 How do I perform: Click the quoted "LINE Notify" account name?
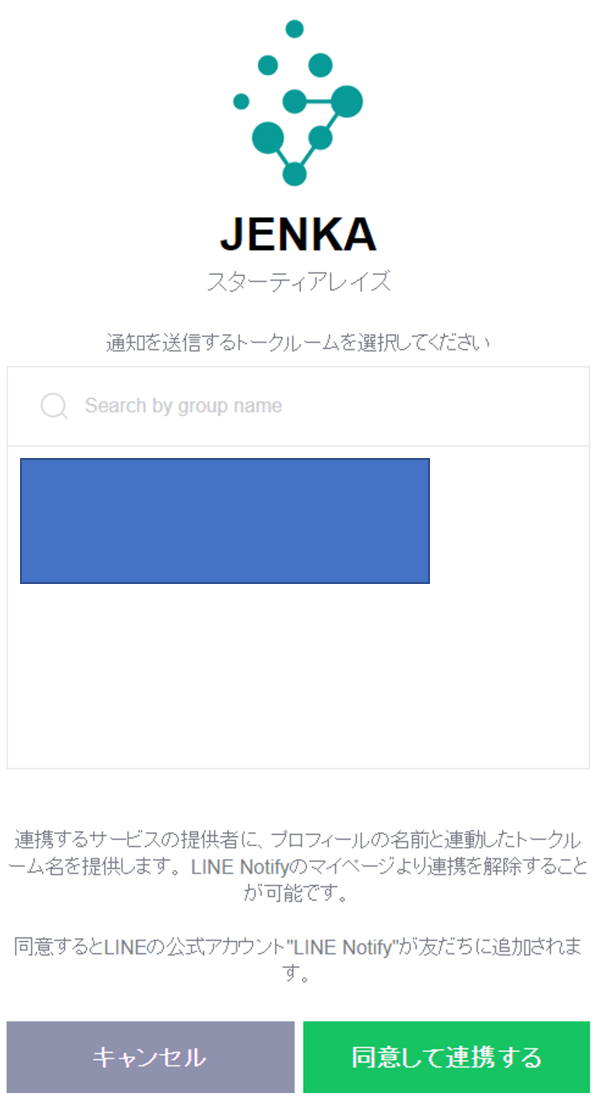pos(343,947)
